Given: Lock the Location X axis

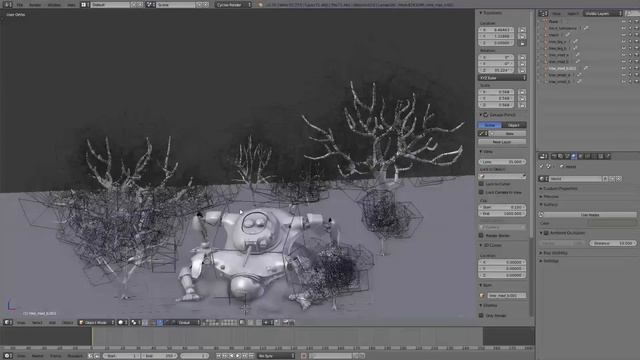Looking at the screenshot, I should (x=522, y=30).
